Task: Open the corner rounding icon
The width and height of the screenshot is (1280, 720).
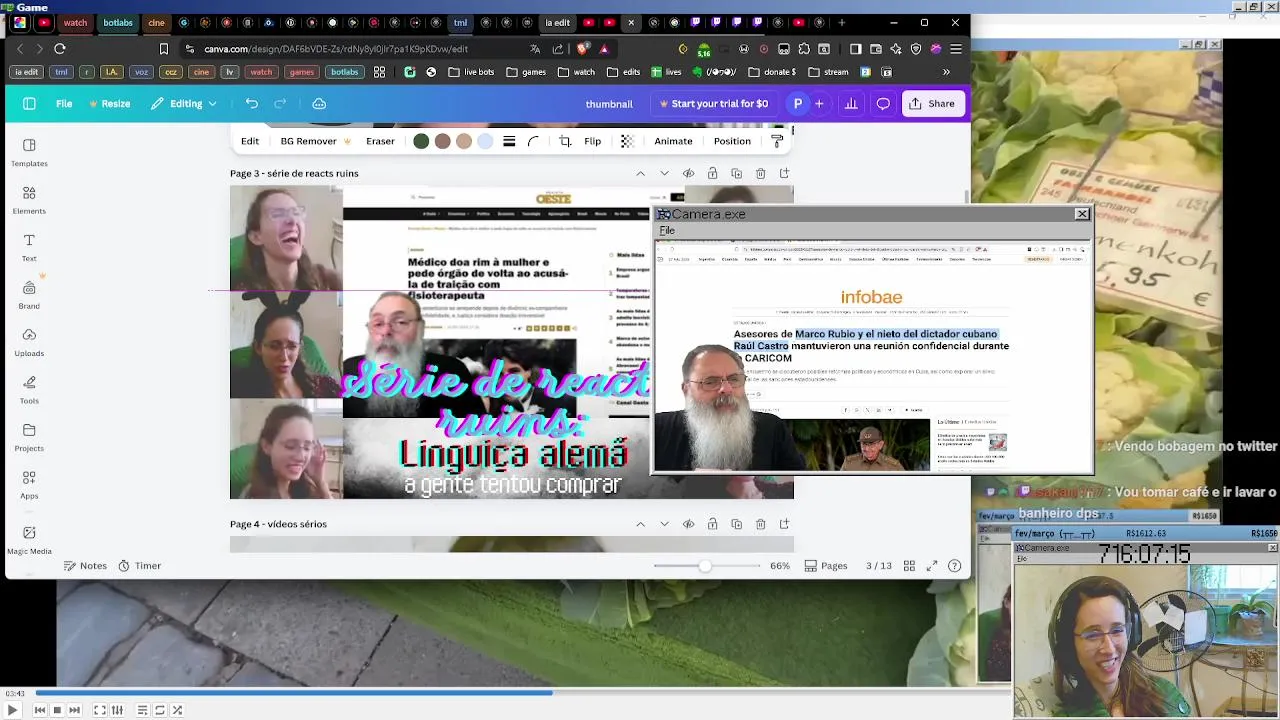Action: 534,141
